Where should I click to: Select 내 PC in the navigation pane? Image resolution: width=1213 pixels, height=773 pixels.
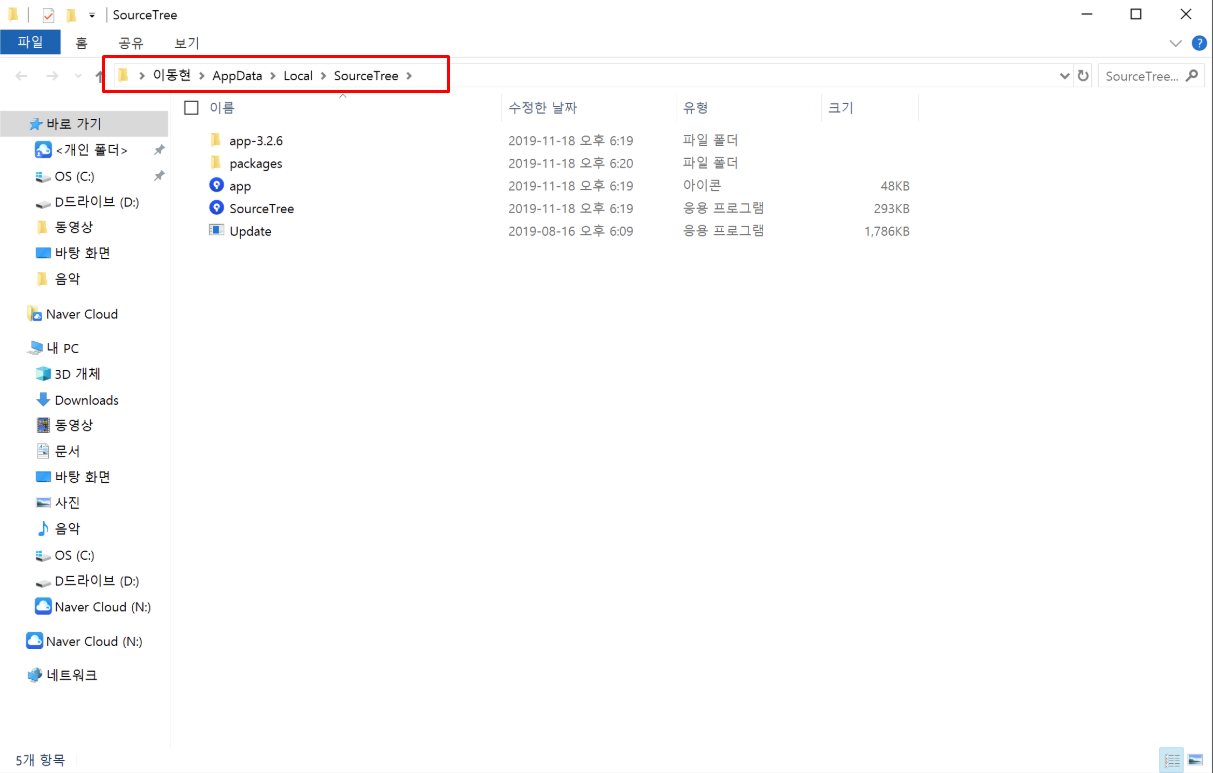tap(63, 348)
